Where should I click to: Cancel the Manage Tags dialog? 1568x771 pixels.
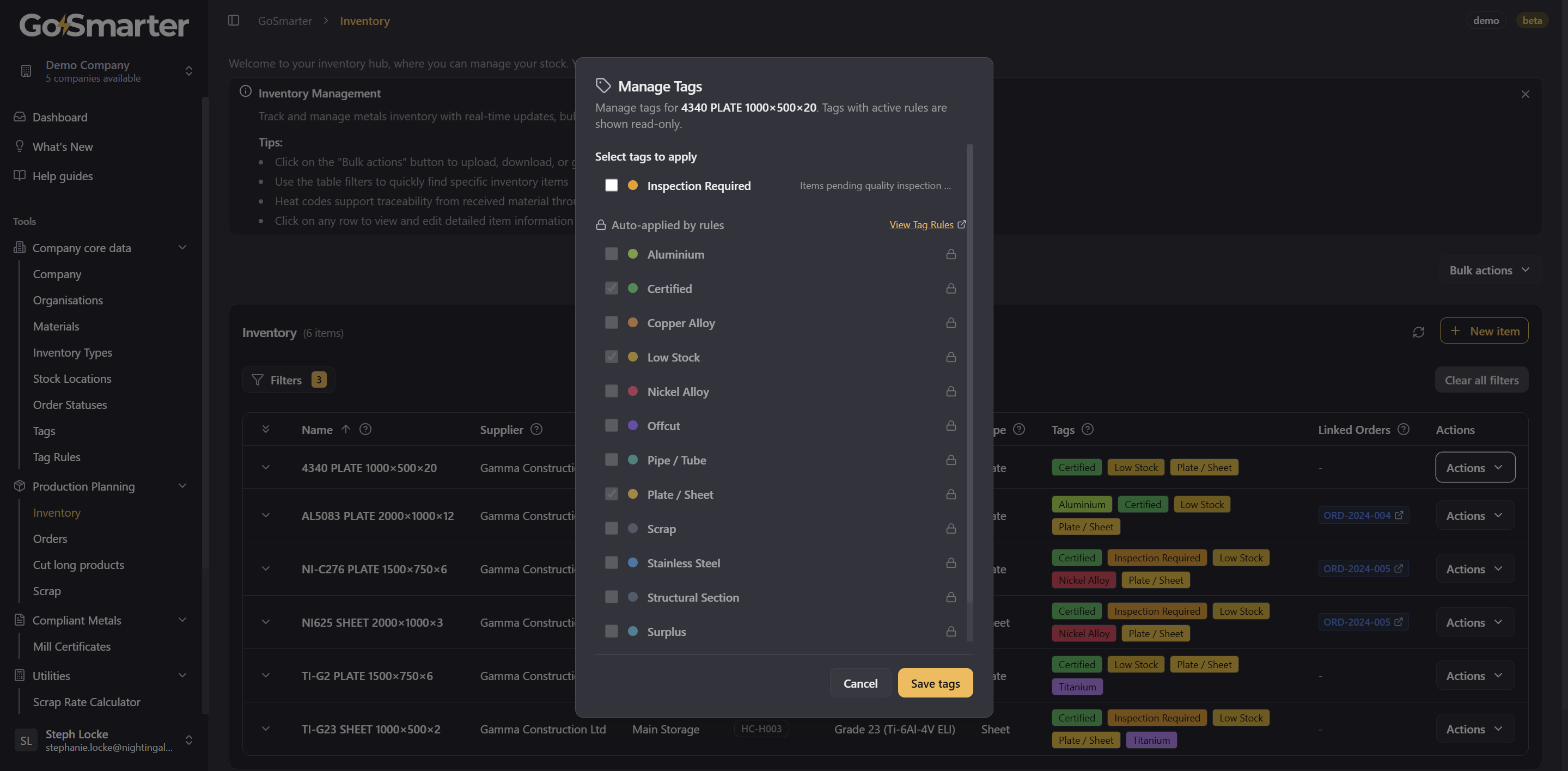(x=861, y=683)
